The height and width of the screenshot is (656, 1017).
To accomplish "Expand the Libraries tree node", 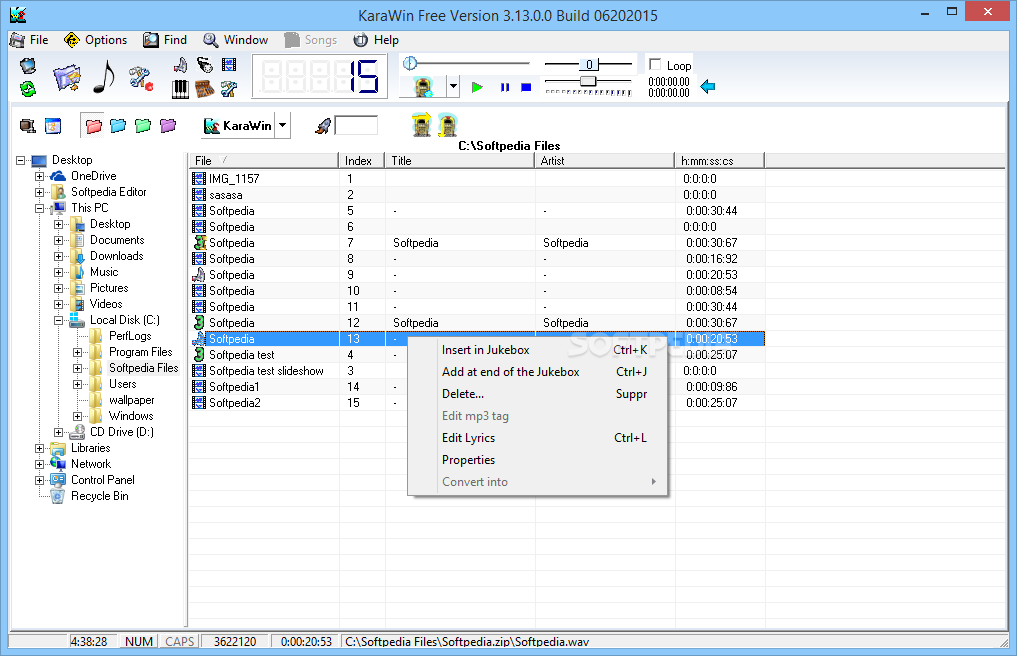I will [40, 448].
